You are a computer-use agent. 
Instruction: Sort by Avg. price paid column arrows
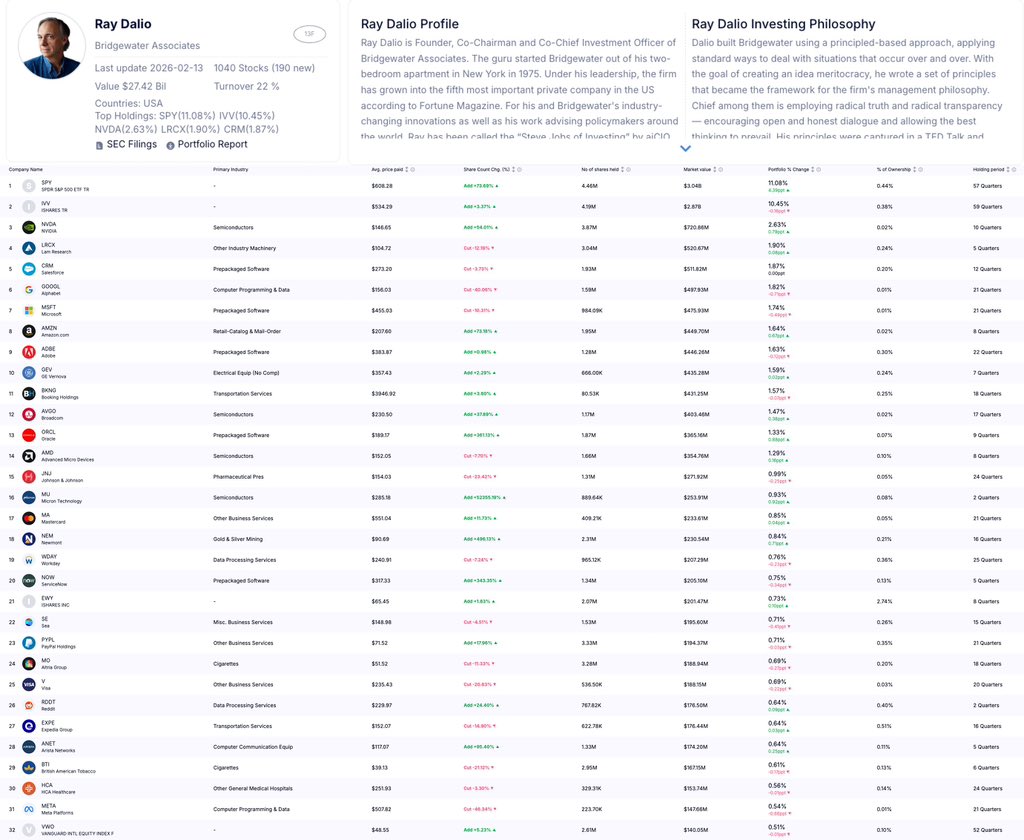[x=407, y=169]
